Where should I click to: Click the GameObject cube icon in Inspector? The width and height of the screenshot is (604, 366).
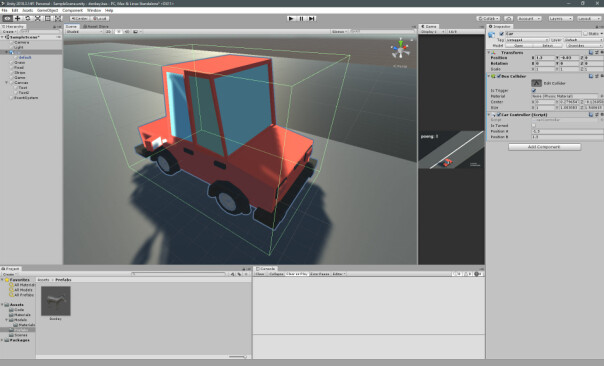[492, 35]
